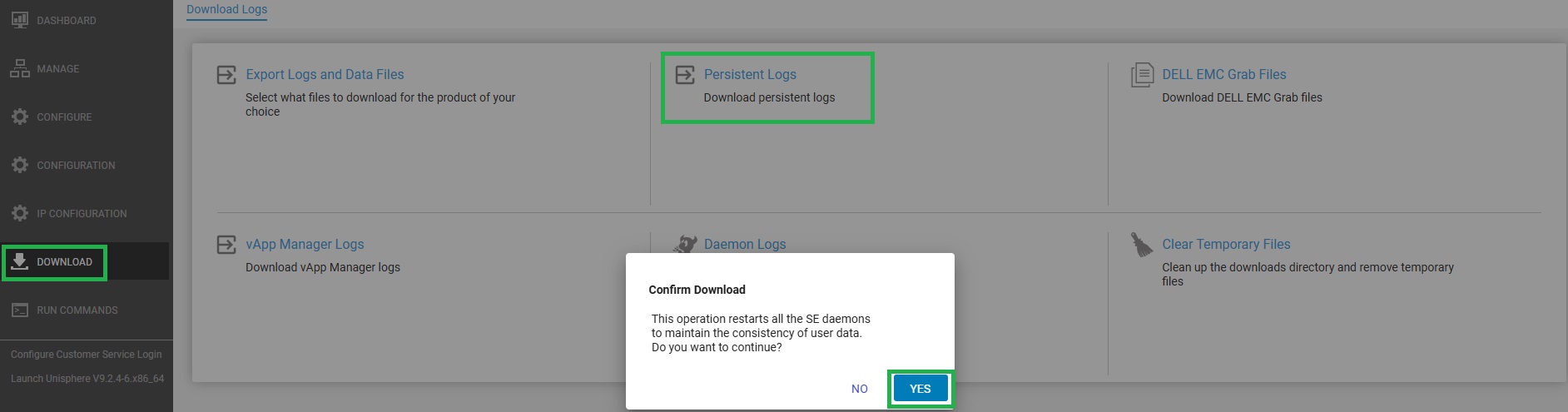Open the Download Logs tab
Viewport: 1568px width, 412px height.
(x=226, y=10)
